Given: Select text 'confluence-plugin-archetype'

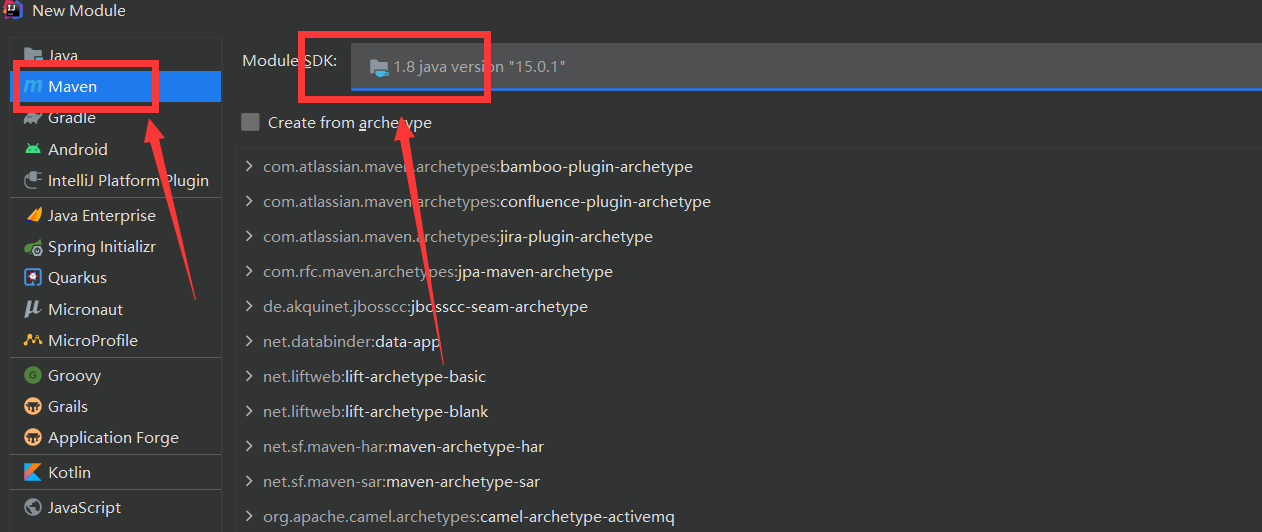Looking at the screenshot, I should [605, 202].
